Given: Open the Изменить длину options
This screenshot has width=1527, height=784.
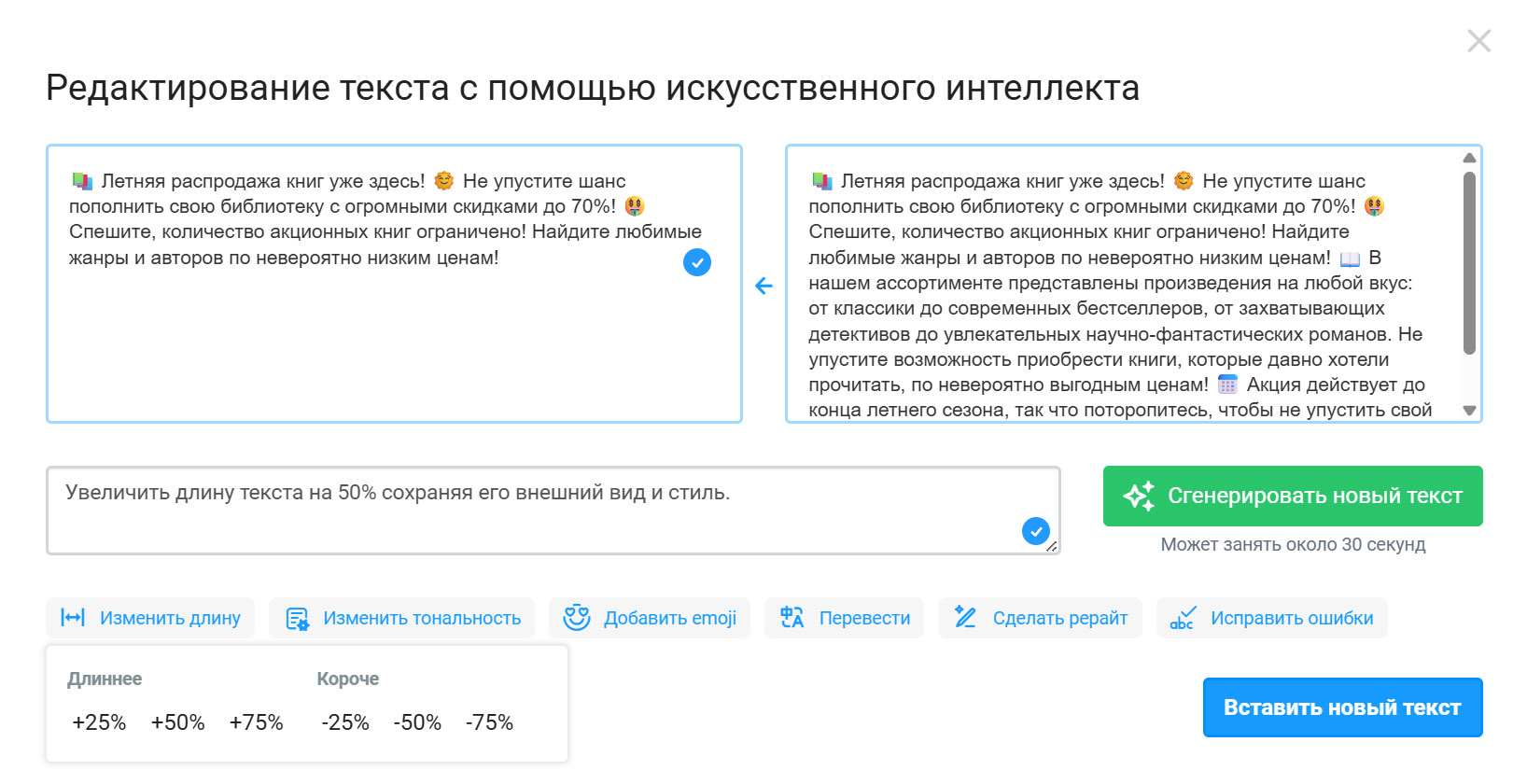Looking at the screenshot, I should (150, 618).
